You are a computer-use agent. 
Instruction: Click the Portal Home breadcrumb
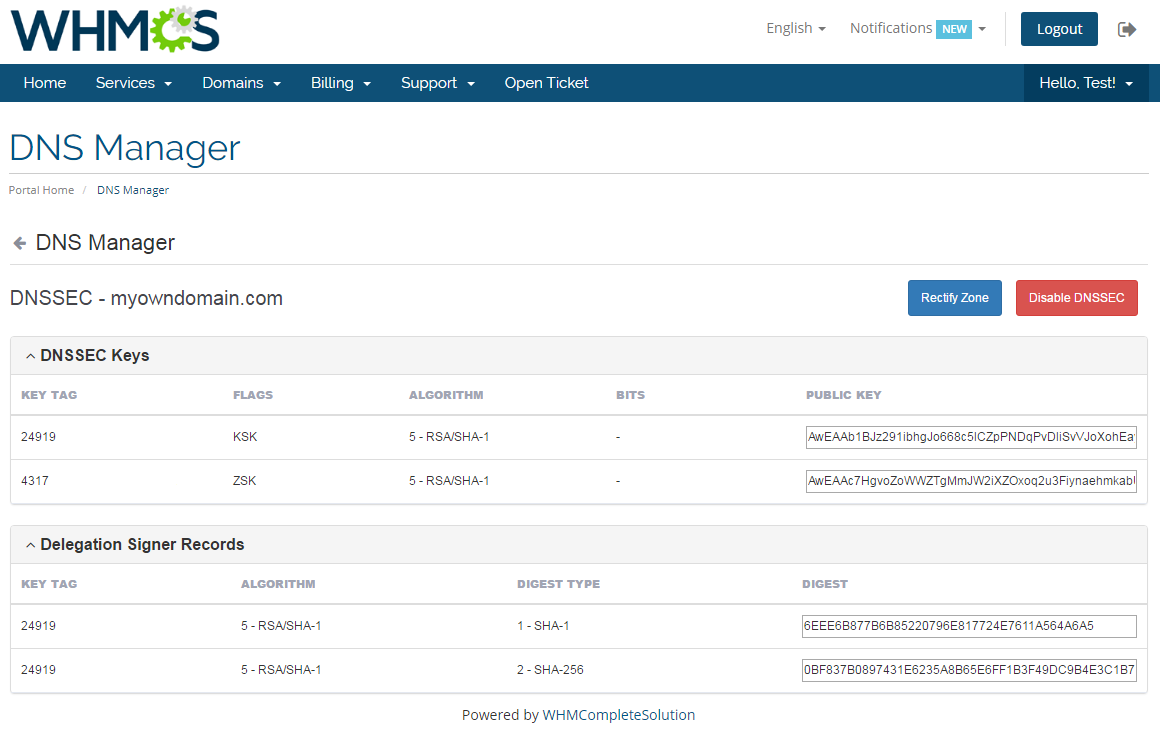pos(40,189)
